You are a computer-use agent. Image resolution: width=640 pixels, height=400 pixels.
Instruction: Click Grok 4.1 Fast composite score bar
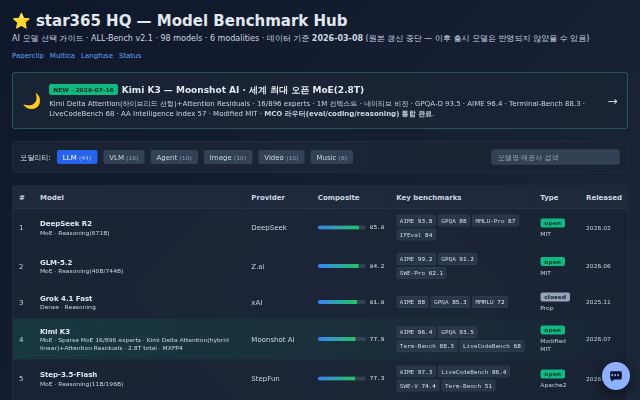tap(341, 302)
